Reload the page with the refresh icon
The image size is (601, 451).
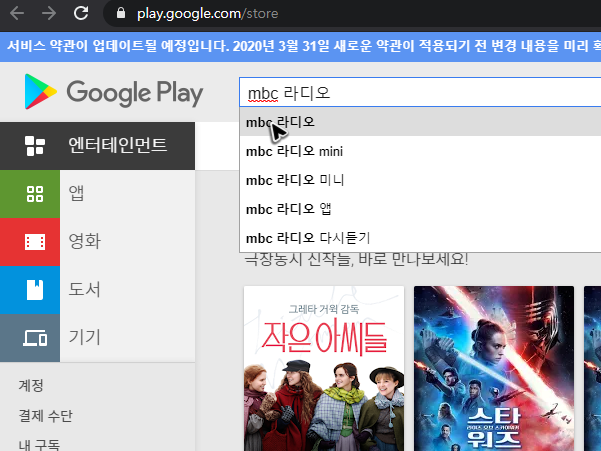coord(81,13)
